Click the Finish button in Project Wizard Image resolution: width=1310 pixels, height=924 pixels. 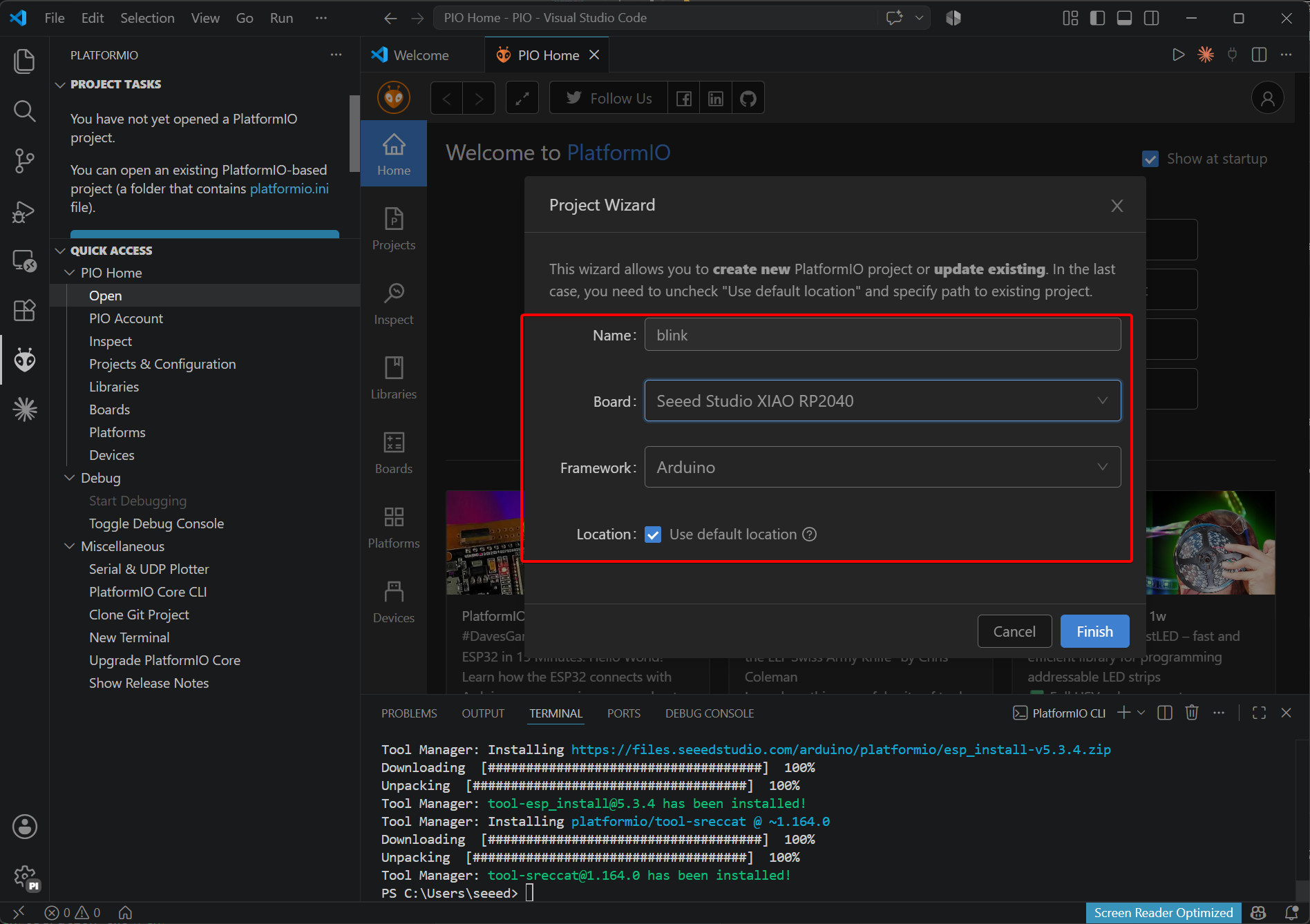click(1094, 631)
